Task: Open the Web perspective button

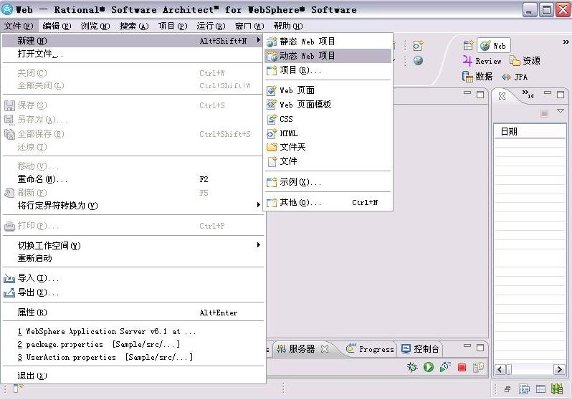Action: (494, 46)
